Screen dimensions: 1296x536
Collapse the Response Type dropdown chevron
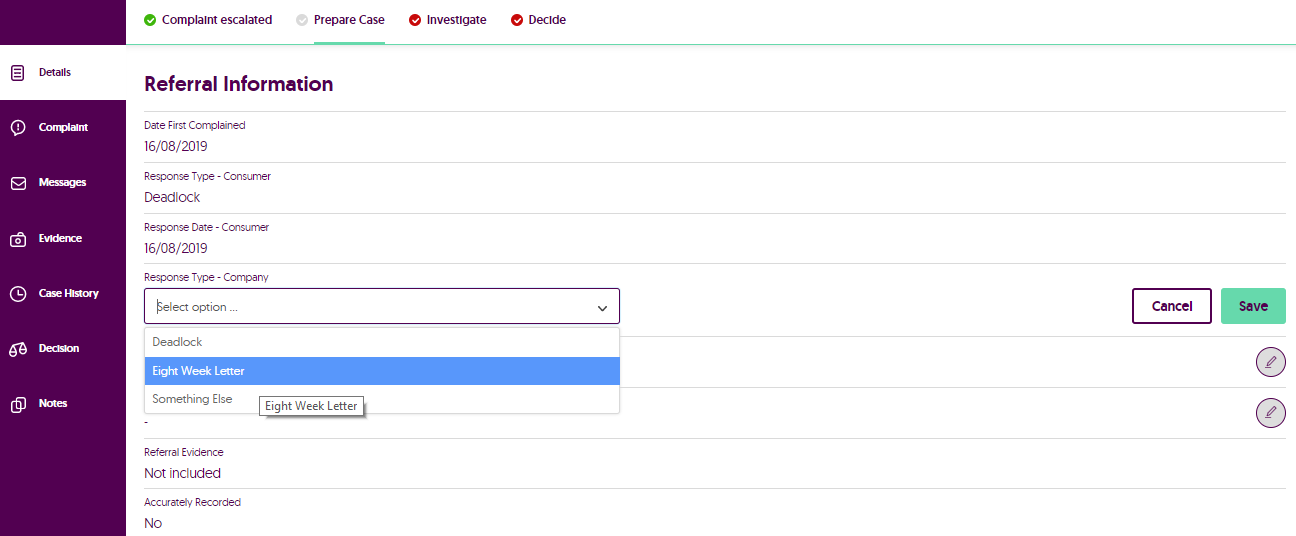point(602,308)
